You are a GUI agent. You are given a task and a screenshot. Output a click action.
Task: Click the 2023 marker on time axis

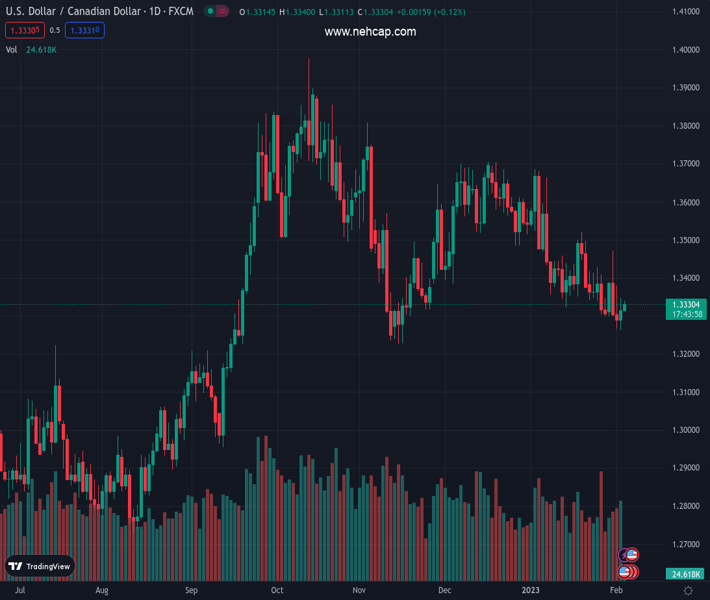tap(531, 591)
